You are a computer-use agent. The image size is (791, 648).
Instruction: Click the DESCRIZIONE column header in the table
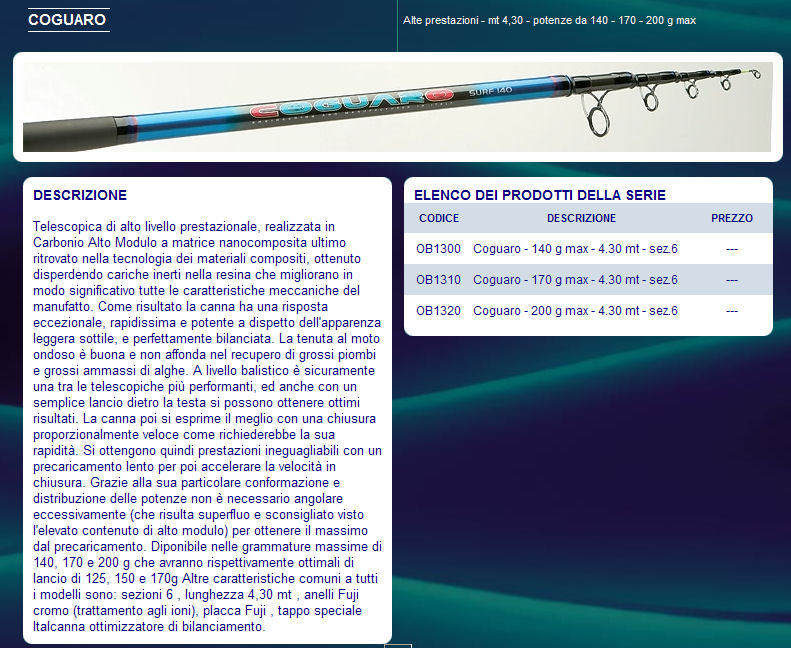tap(581, 218)
